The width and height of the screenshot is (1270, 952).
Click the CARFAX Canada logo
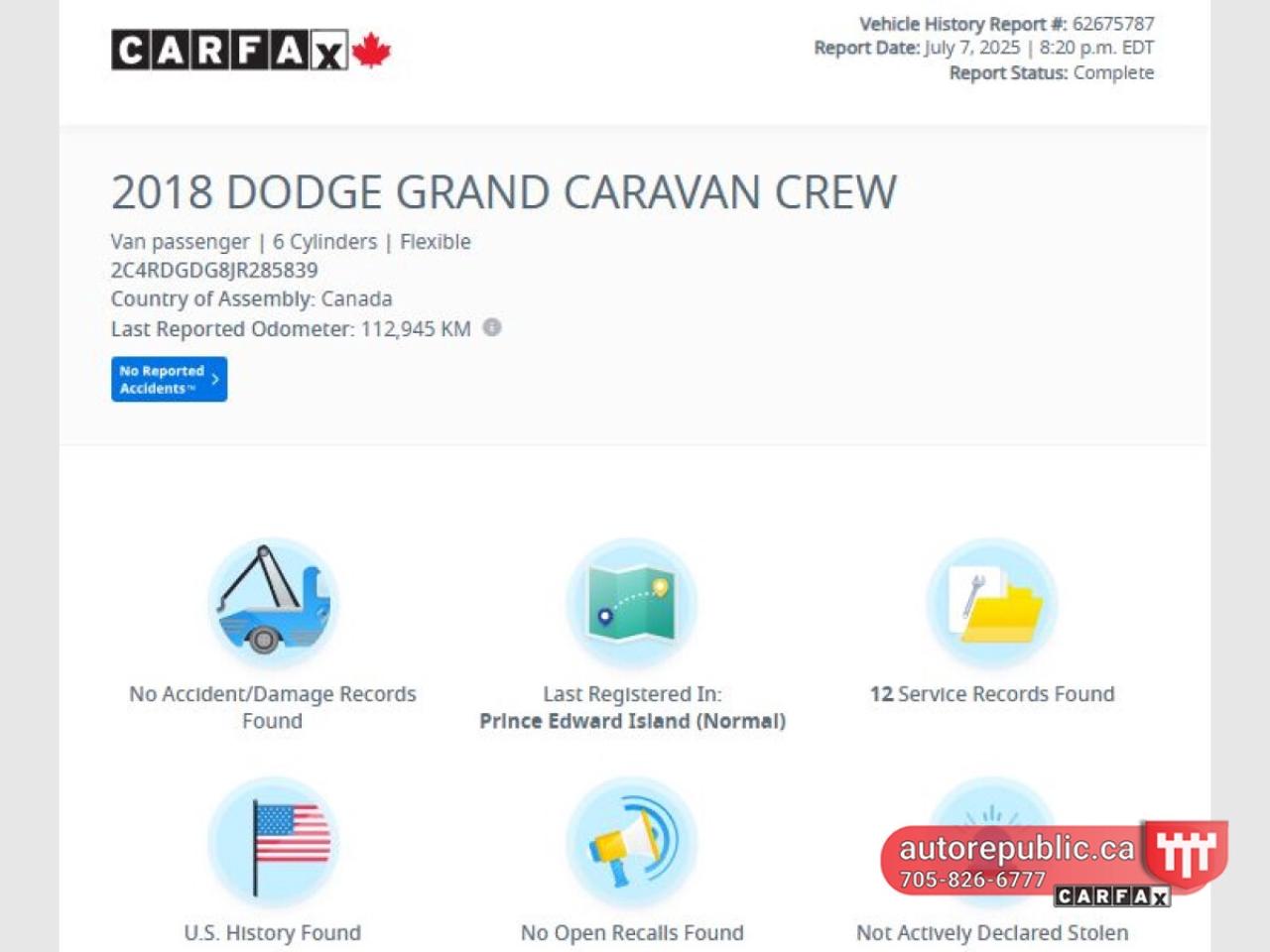tap(251, 50)
